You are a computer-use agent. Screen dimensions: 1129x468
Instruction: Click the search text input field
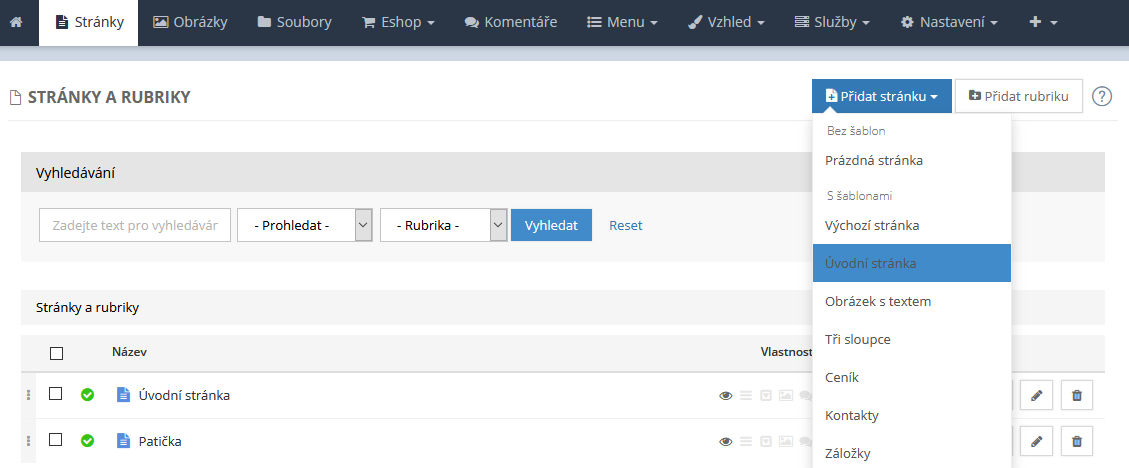pos(135,225)
